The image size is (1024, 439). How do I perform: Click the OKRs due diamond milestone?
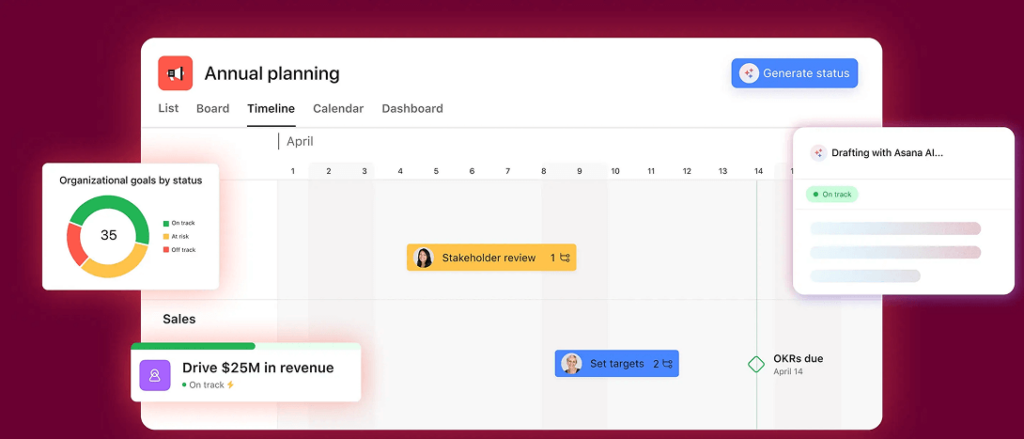757,364
